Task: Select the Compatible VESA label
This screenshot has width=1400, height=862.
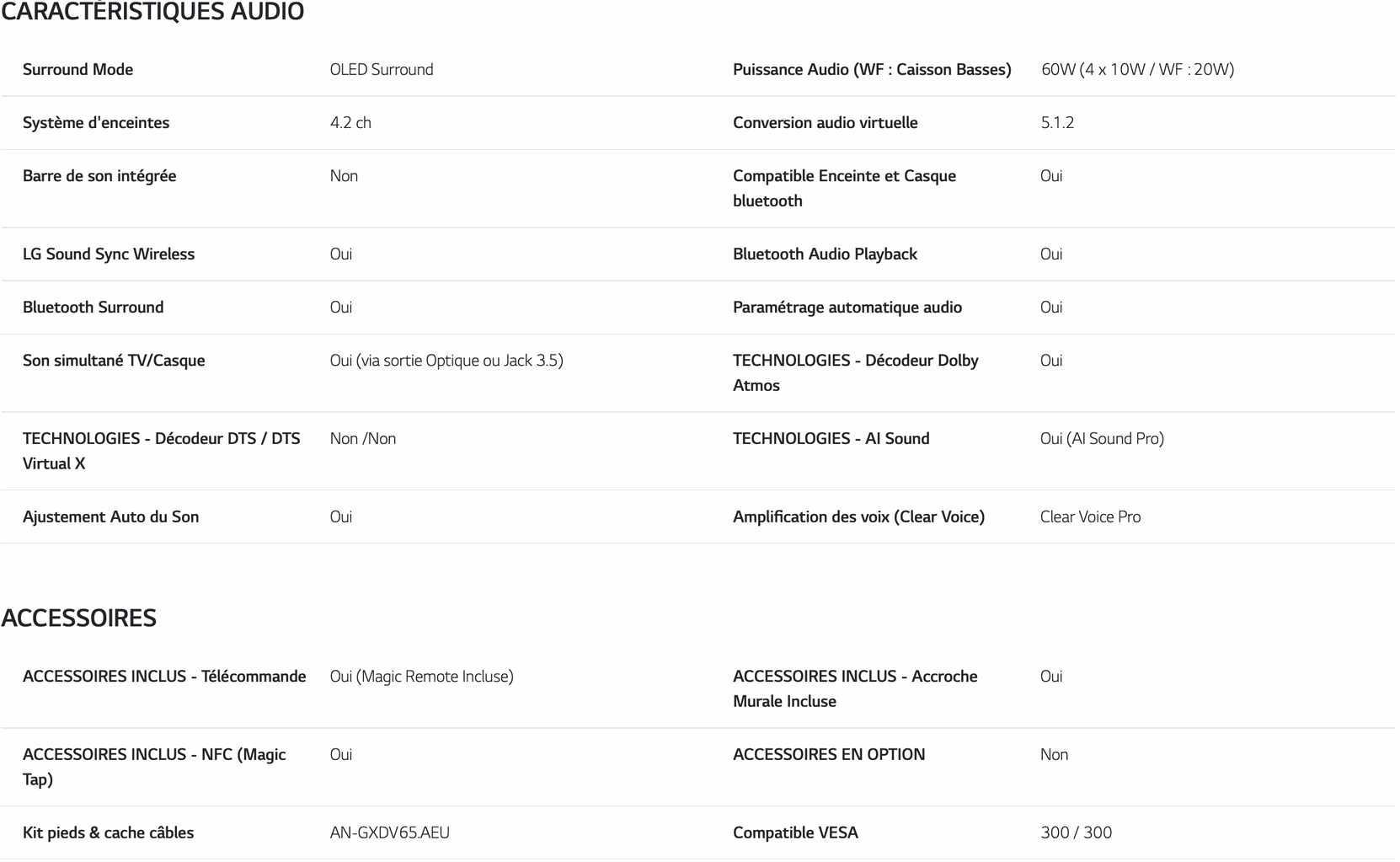Action: click(795, 833)
